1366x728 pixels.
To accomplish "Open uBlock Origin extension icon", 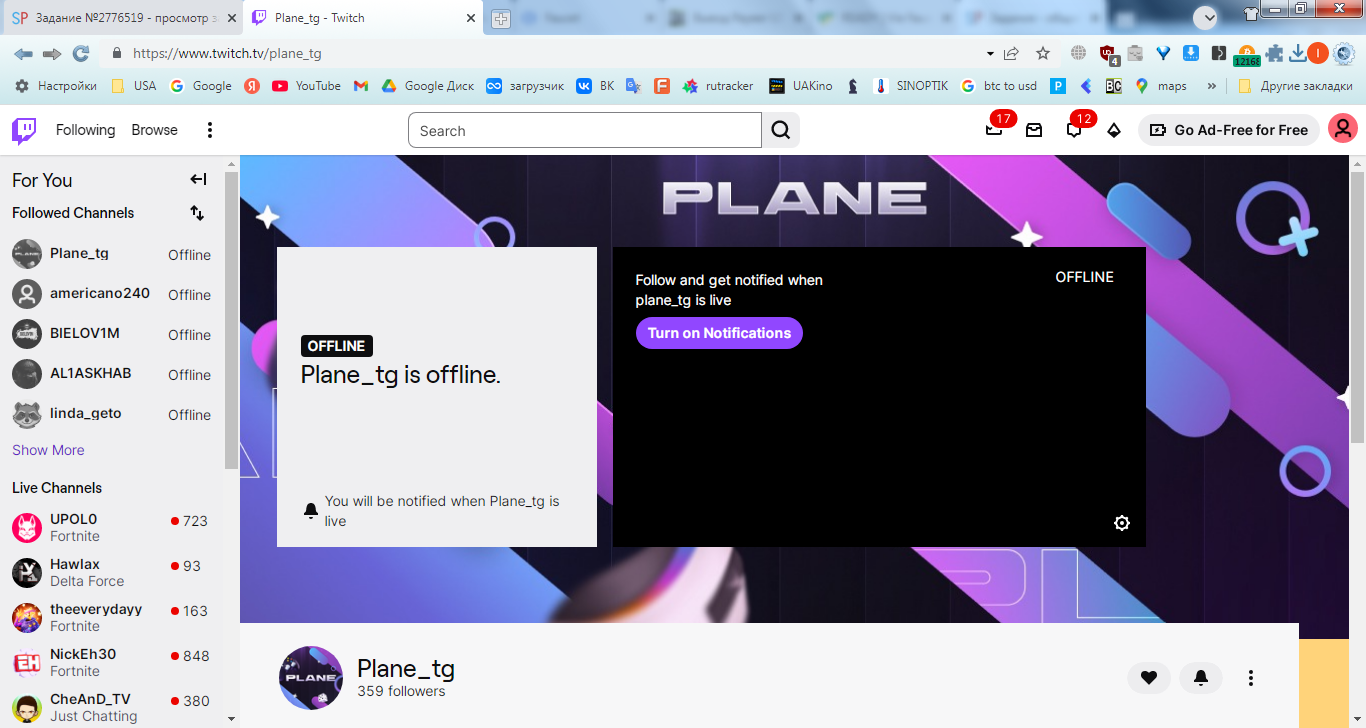I will 1108,54.
